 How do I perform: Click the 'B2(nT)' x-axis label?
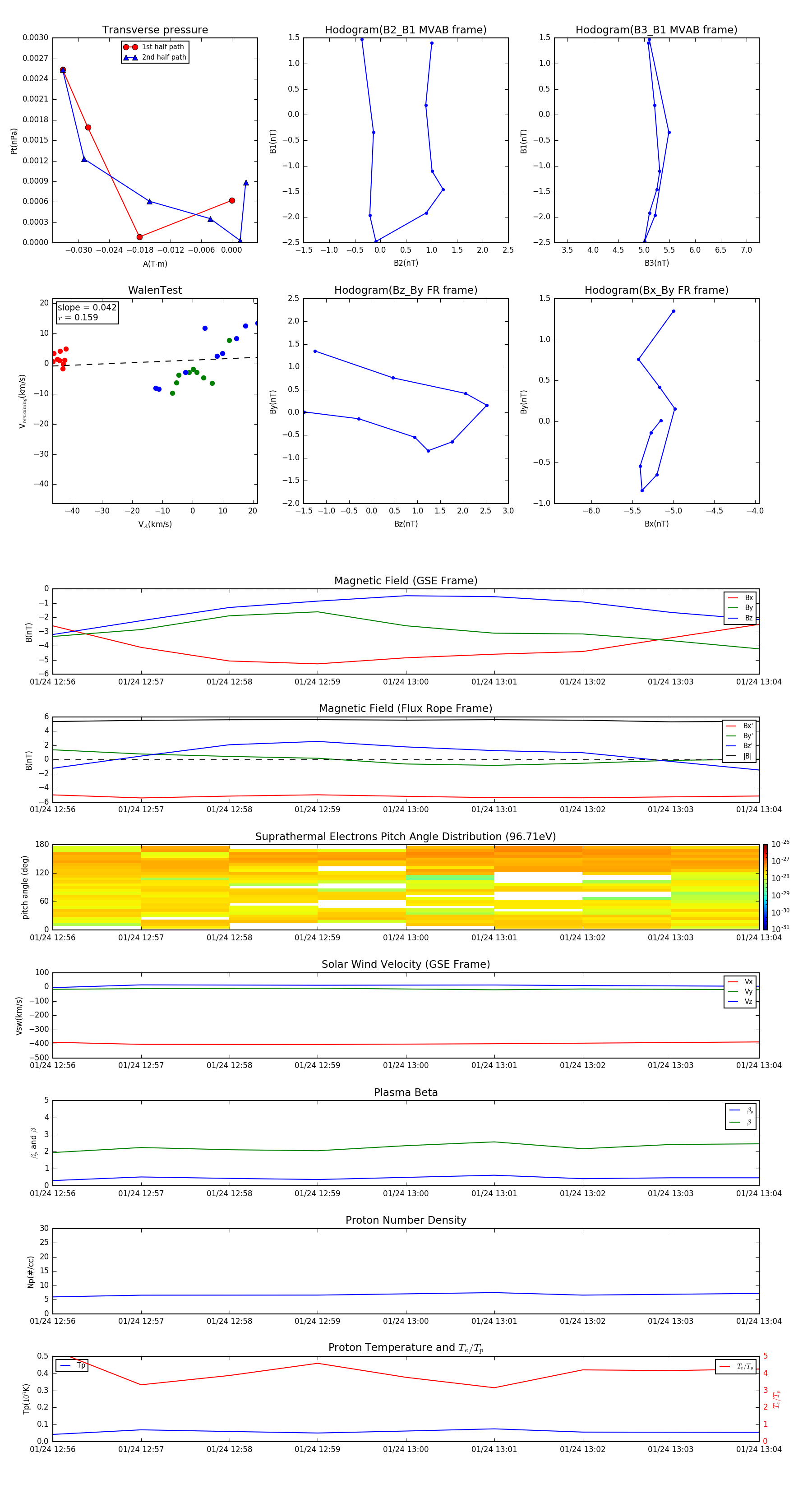pos(406,263)
